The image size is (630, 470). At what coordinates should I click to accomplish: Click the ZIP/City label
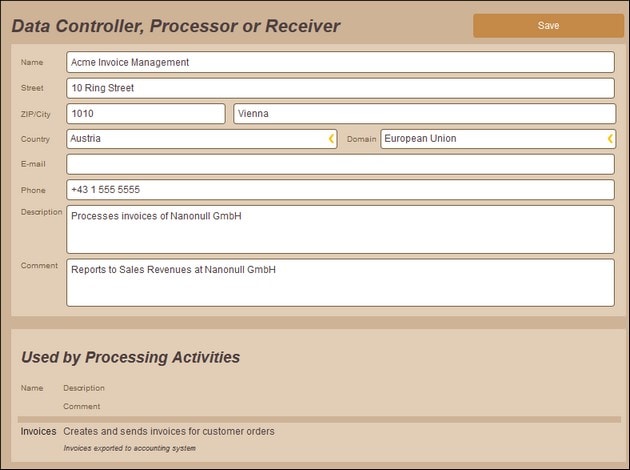[35, 114]
